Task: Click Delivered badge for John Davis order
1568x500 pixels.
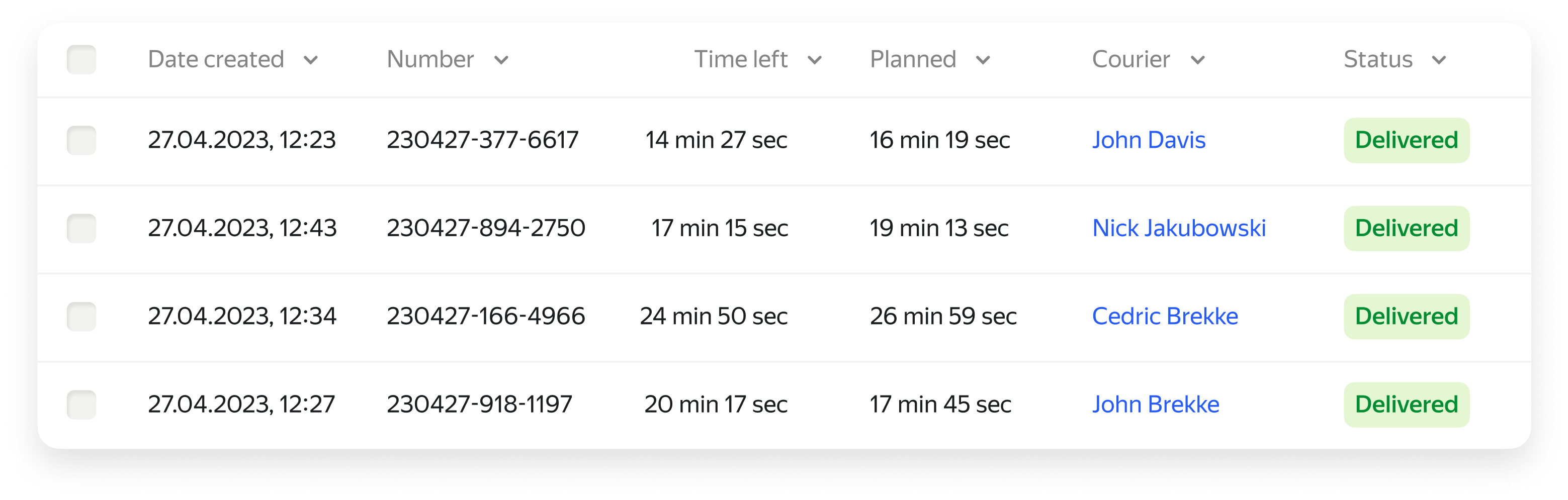Action: tap(1407, 141)
